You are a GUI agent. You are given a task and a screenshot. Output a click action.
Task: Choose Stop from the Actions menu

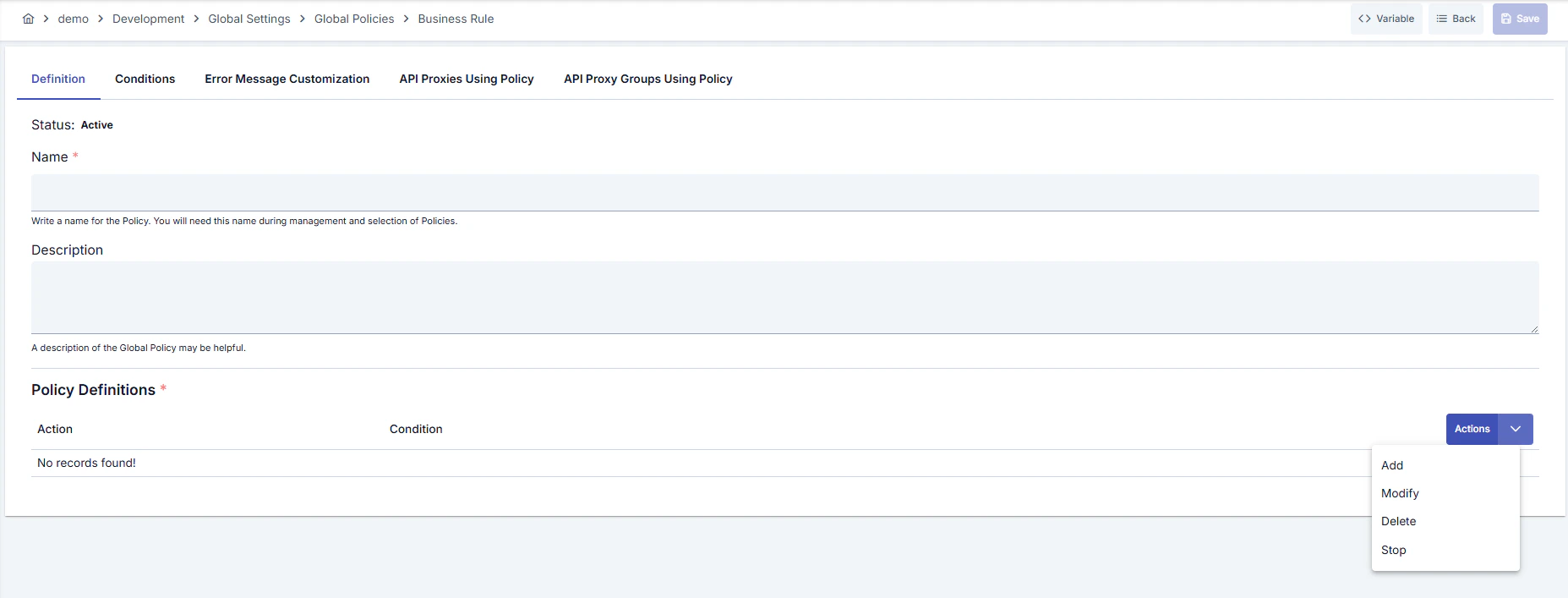click(1445, 550)
